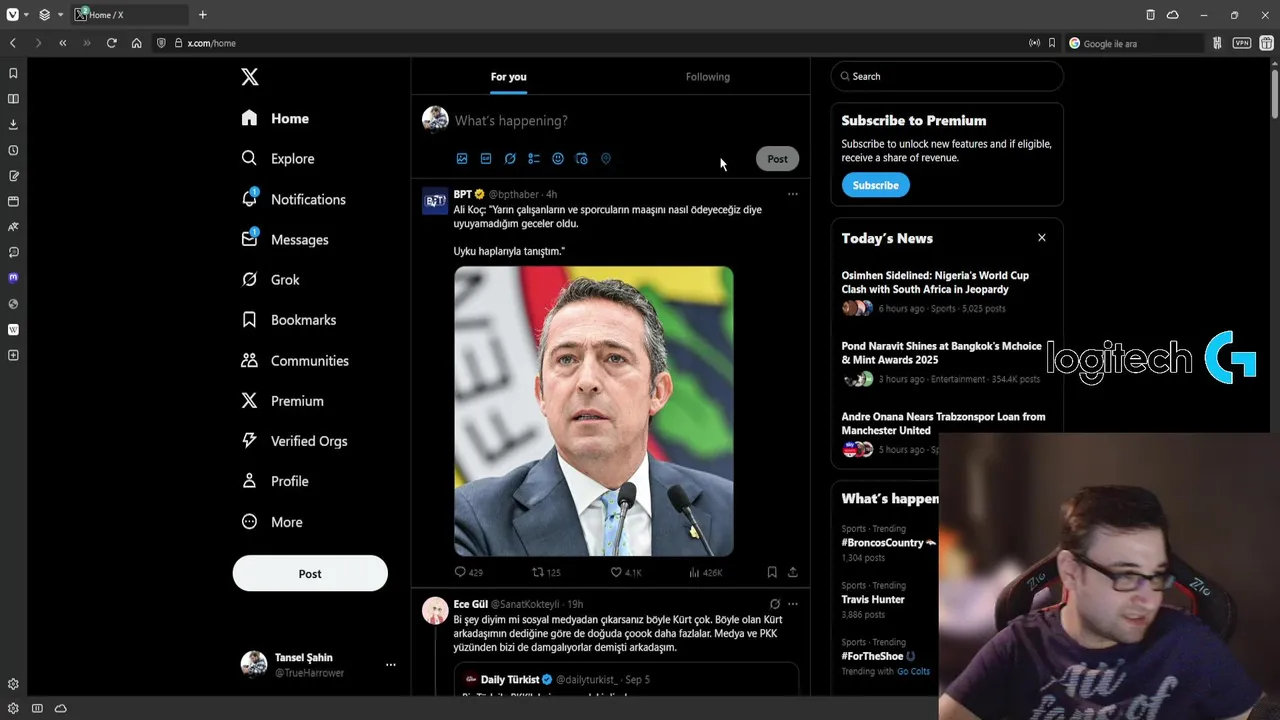The image size is (1280, 720).
Task: Expand the More menu in X sidebar
Action: (x=272, y=522)
